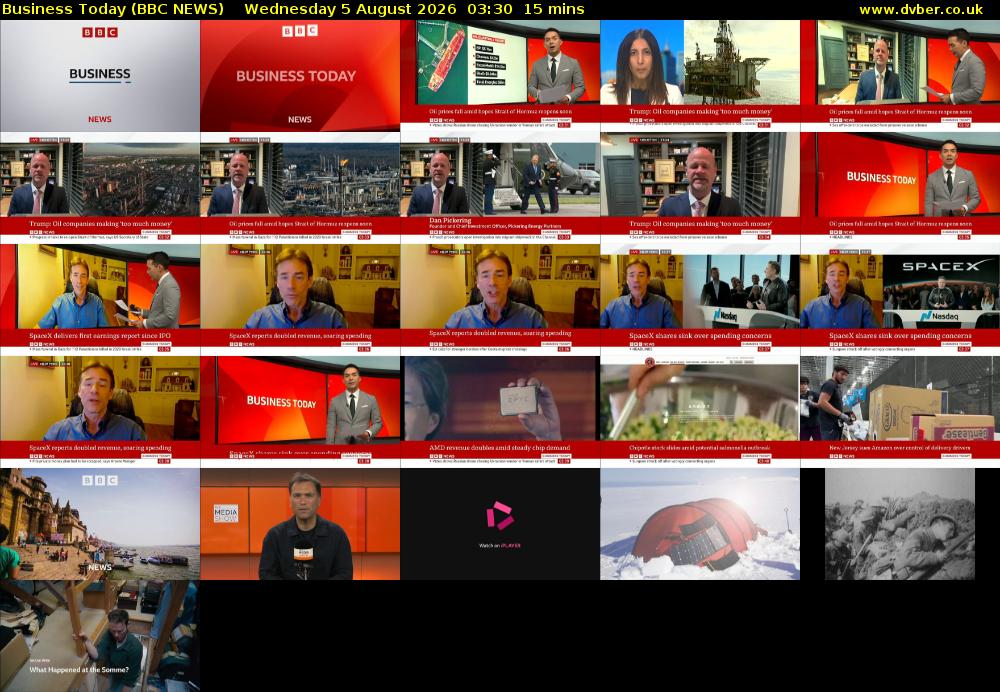The width and height of the screenshot is (1000, 692).
Task: Select the thumbnail showing the SPACEX Nasdaq sign
Action: click(x=900, y=300)
